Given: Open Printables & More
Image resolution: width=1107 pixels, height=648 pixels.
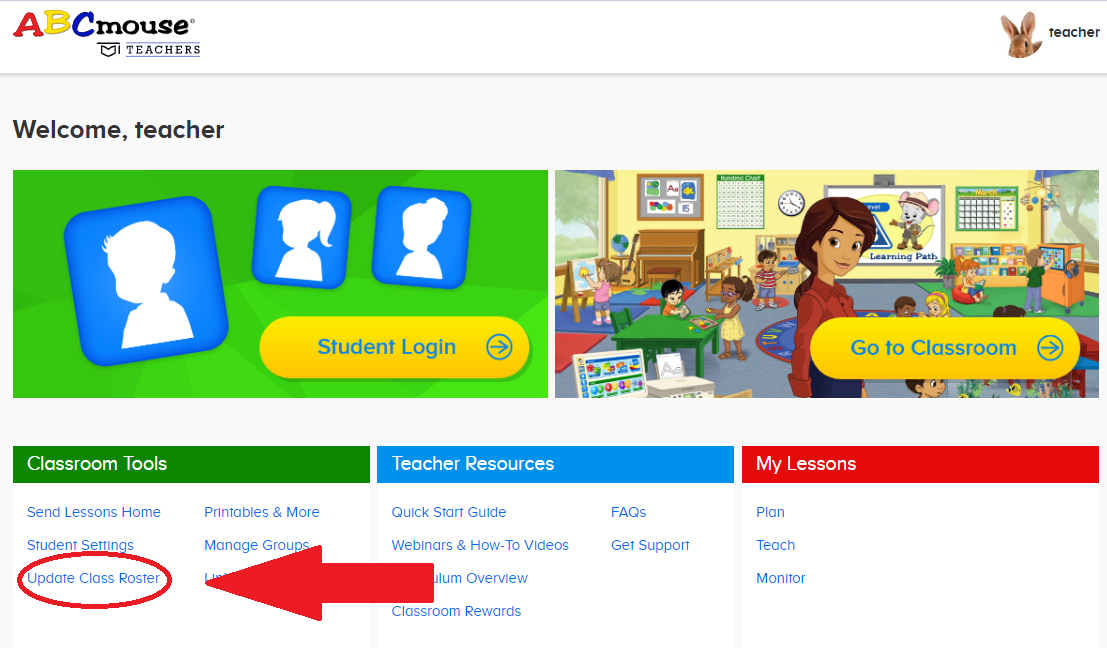Looking at the screenshot, I should 261,512.
